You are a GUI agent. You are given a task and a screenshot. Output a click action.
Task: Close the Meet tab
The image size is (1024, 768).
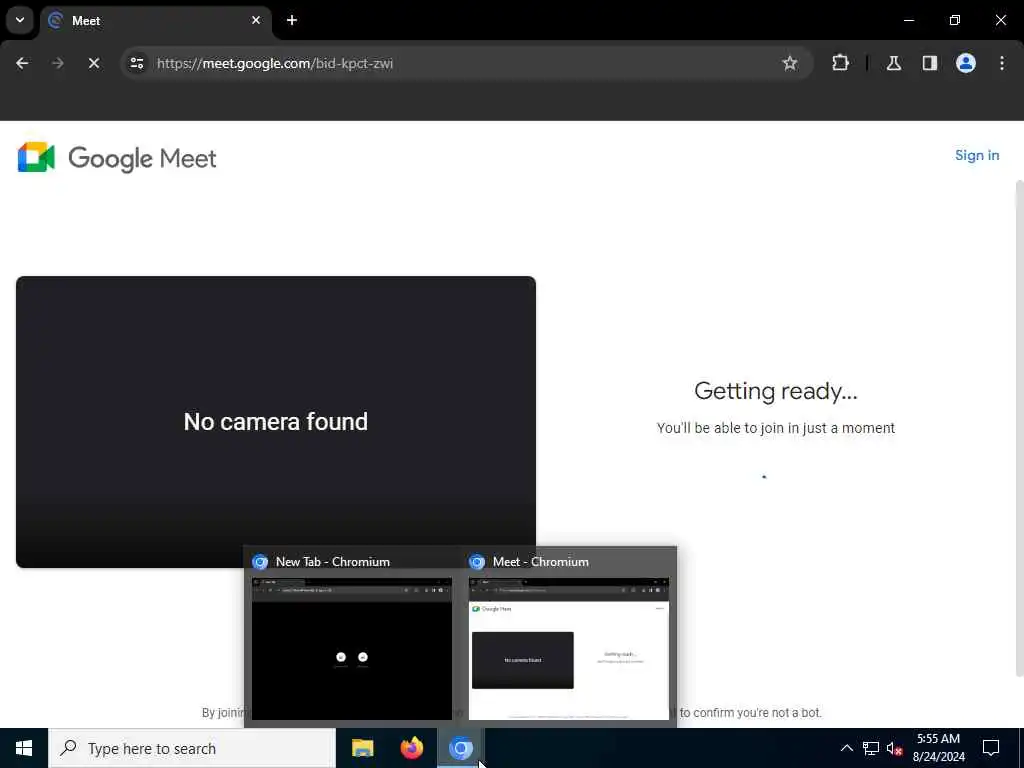click(256, 20)
